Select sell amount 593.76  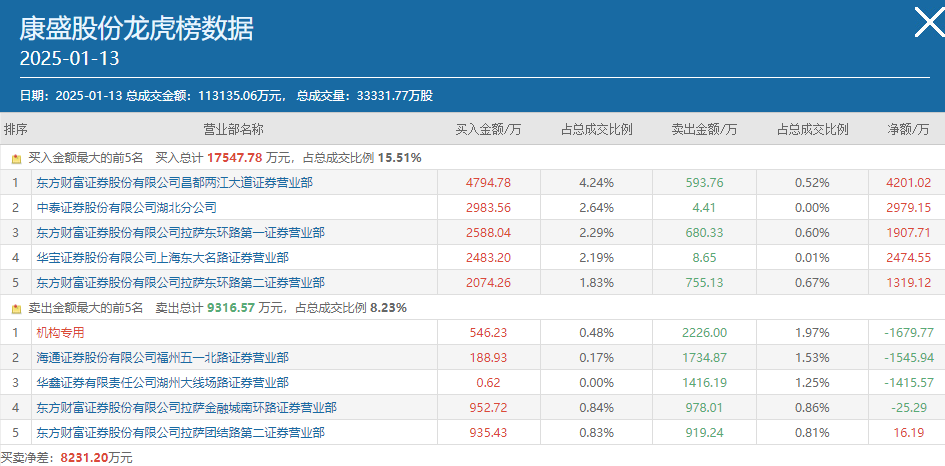click(x=705, y=183)
